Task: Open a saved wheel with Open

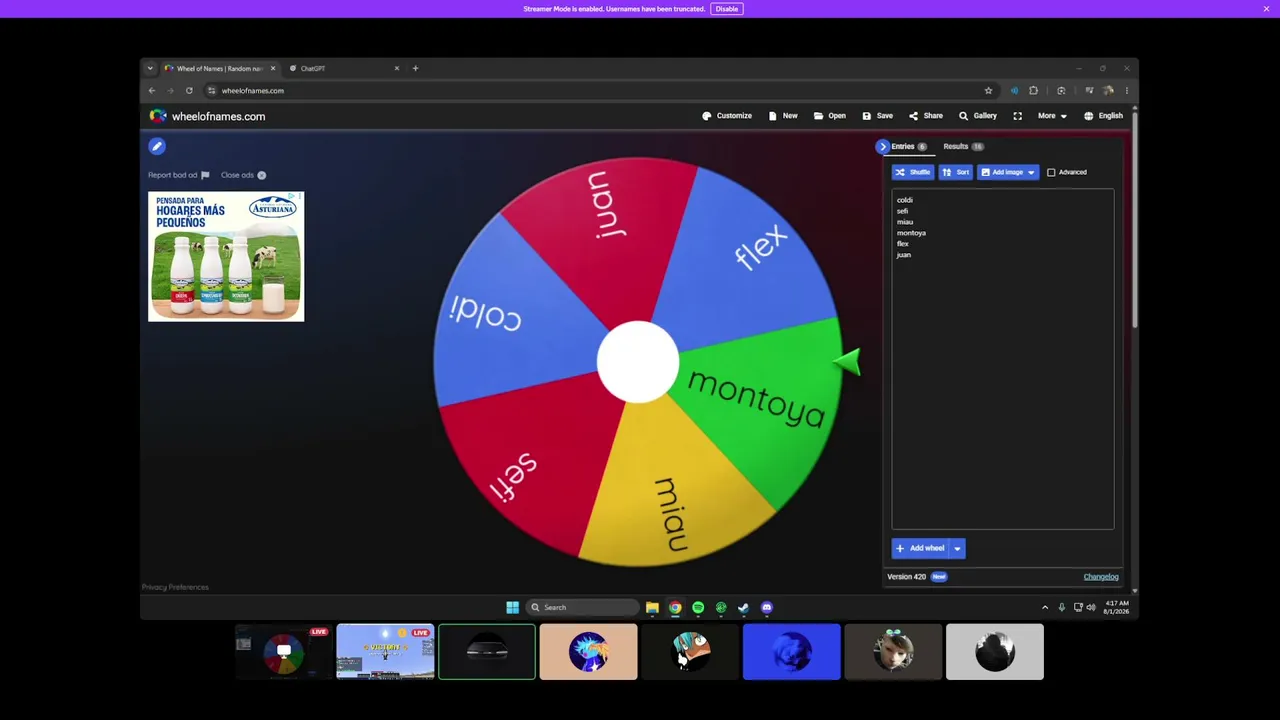Action: (830, 116)
